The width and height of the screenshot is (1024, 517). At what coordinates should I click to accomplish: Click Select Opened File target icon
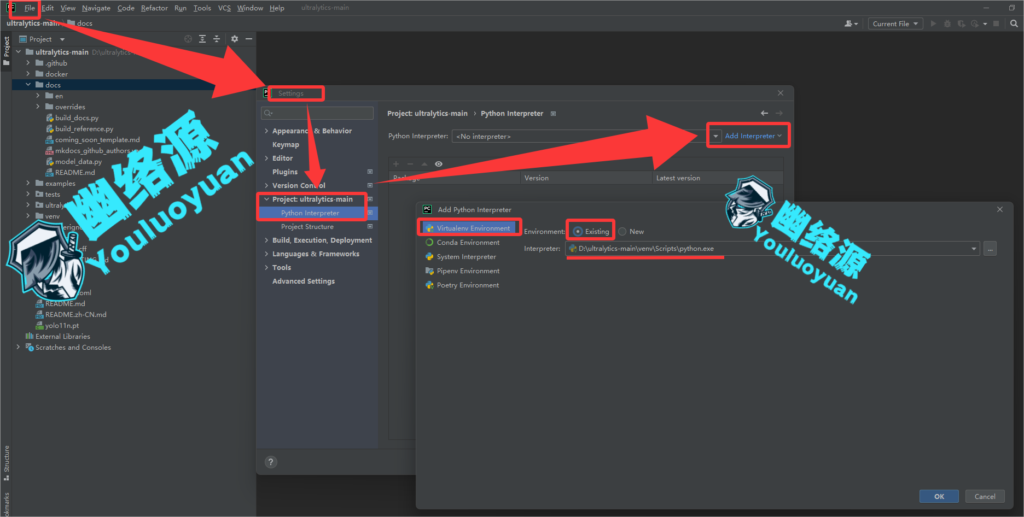(x=188, y=39)
